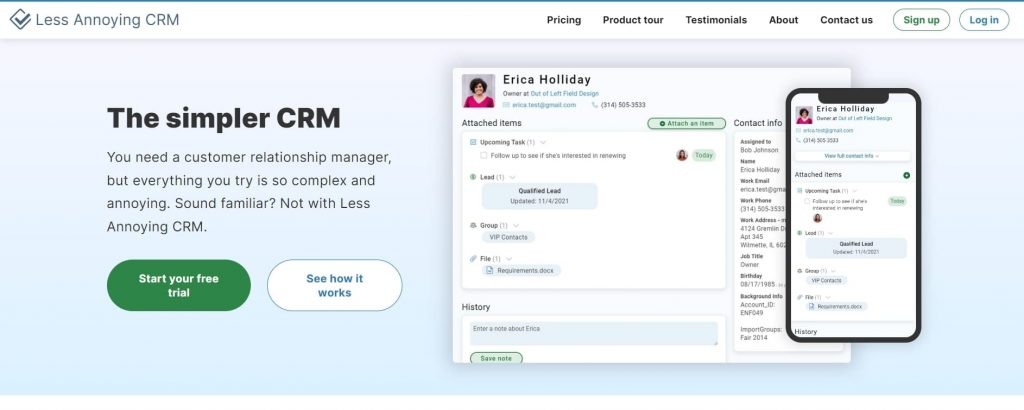The height and width of the screenshot is (410, 1024).
Task: Click the 'ENF049' account ID text
Action: (x=751, y=313)
